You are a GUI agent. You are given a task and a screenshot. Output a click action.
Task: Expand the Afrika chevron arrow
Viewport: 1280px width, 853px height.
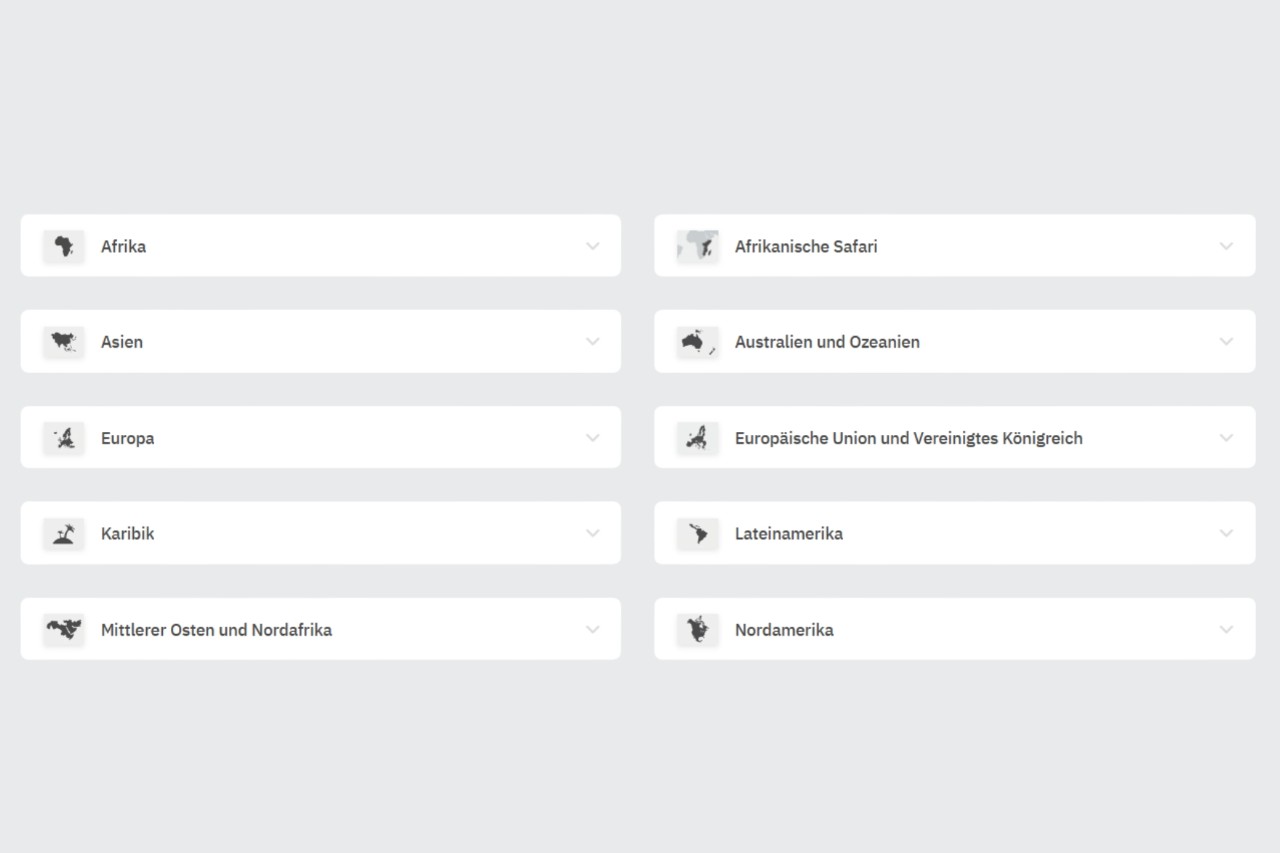click(x=593, y=246)
